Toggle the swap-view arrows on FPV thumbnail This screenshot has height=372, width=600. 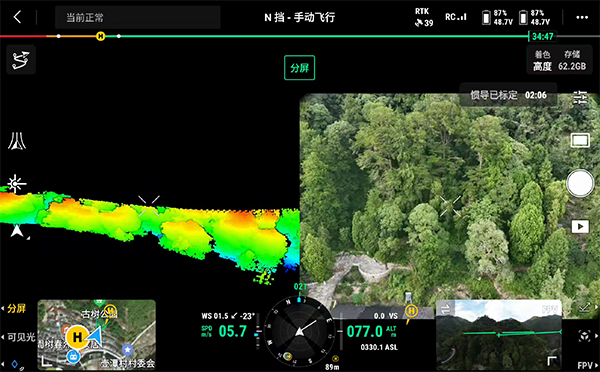[x=445, y=309]
